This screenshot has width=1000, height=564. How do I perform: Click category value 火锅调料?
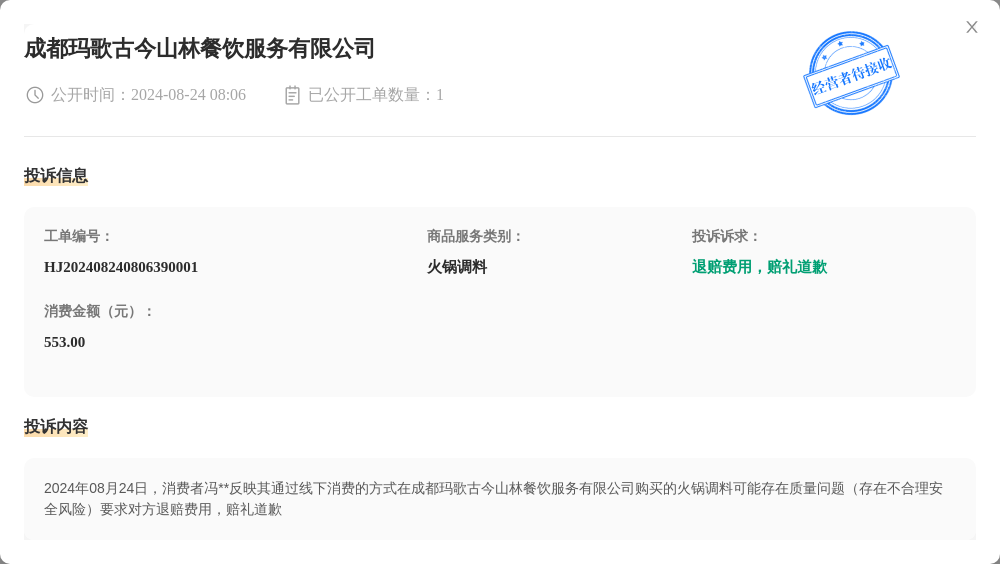[x=457, y=267]
